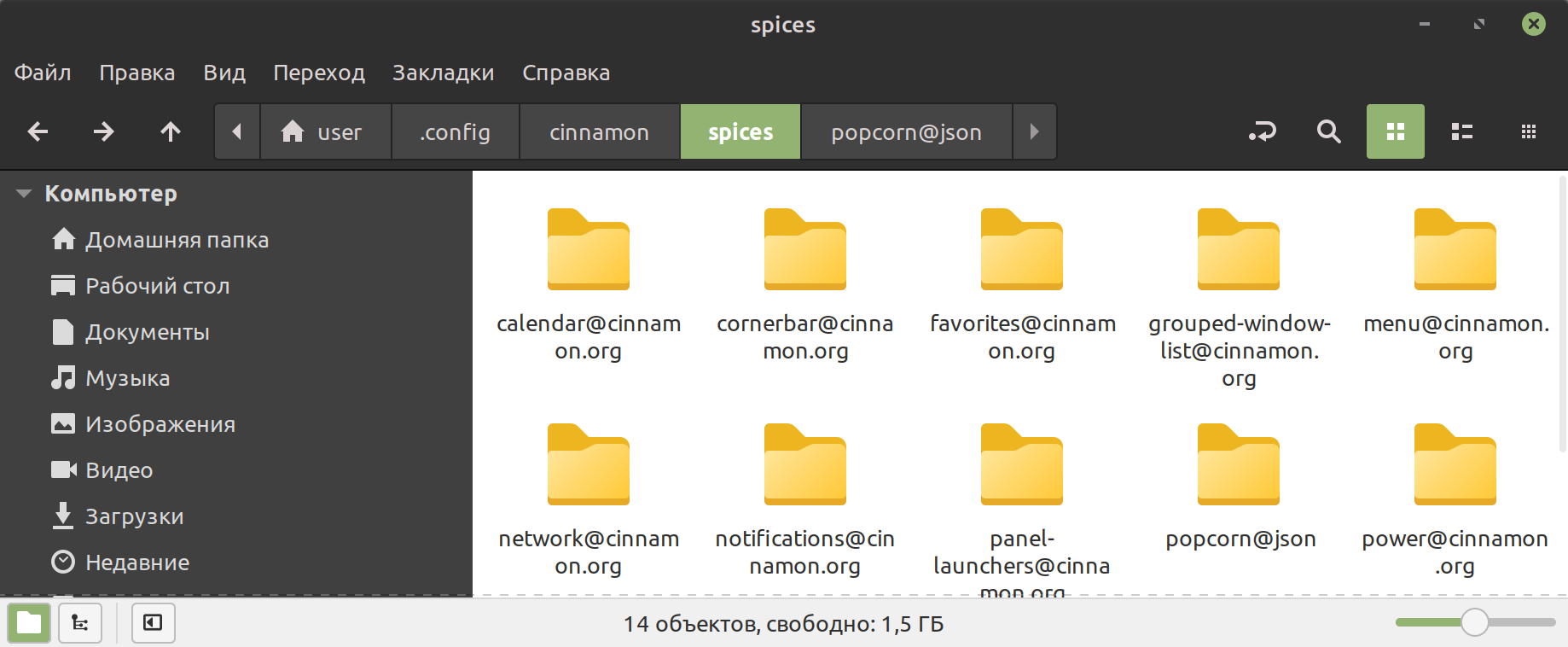Adjust the icon zoom slider

pos(1475,622)
